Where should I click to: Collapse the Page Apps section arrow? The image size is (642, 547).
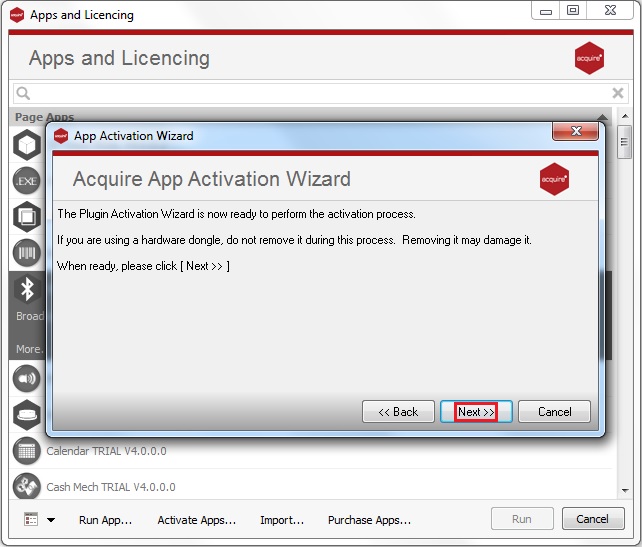click(602, 117)
